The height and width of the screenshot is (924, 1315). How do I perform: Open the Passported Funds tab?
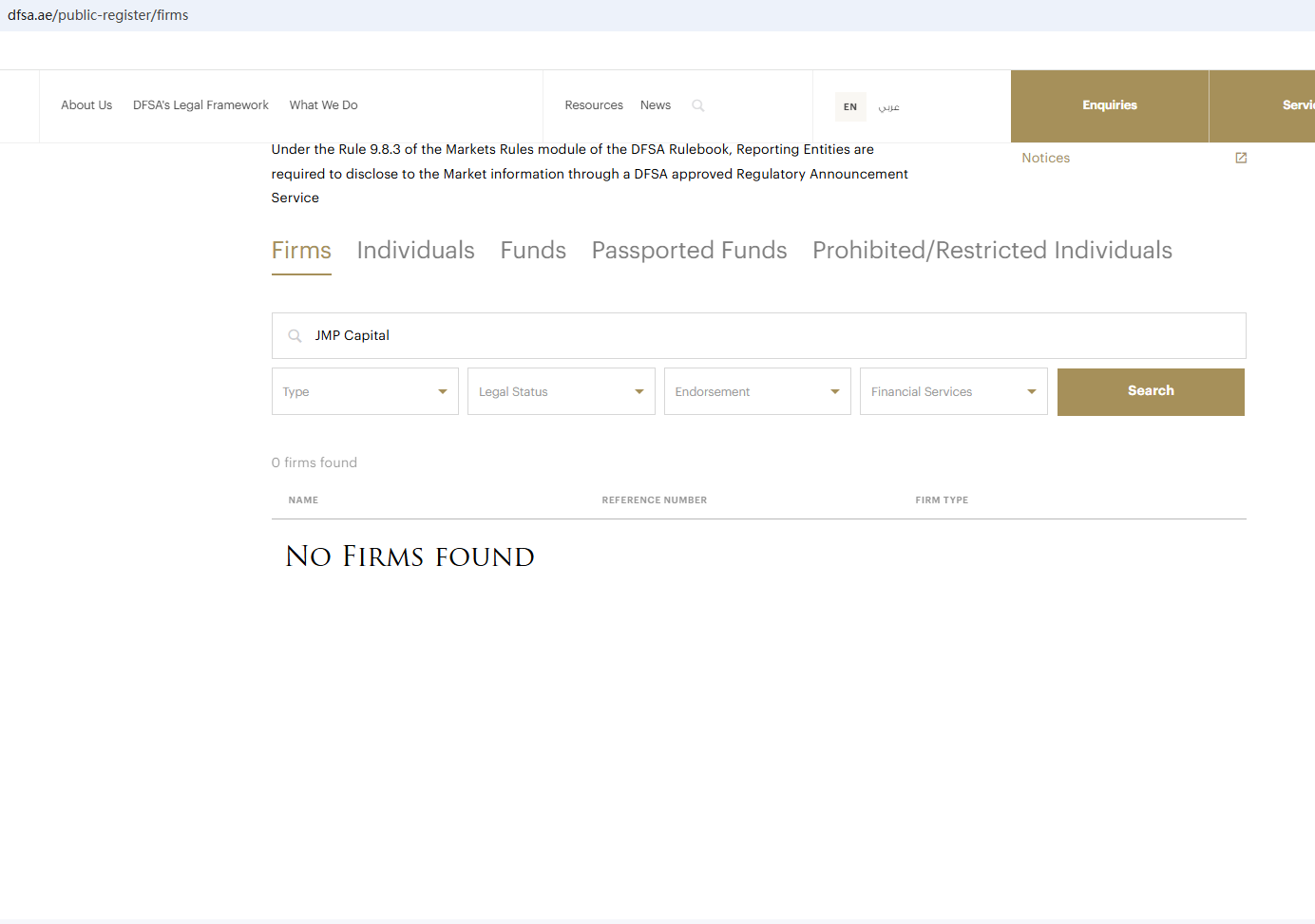(689, 251)
